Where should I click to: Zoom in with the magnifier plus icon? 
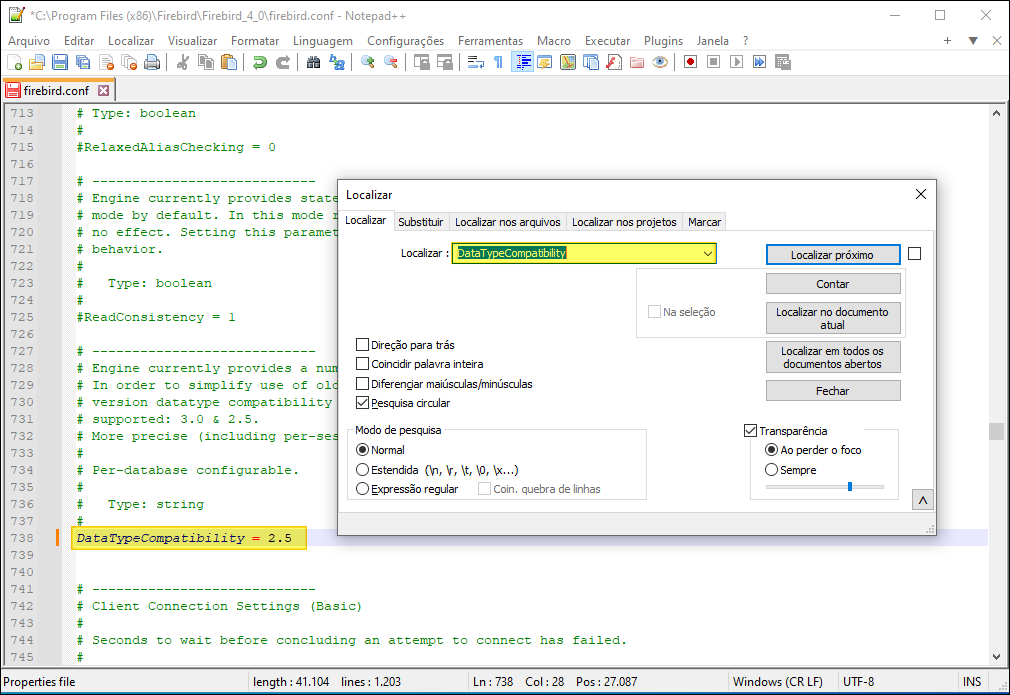[x=368, y=62]
